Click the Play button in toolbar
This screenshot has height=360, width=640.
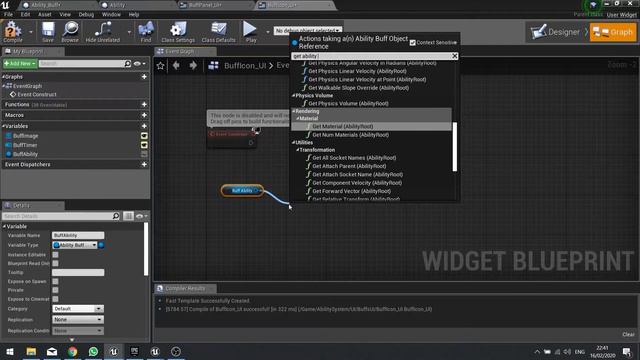[250, 32]
